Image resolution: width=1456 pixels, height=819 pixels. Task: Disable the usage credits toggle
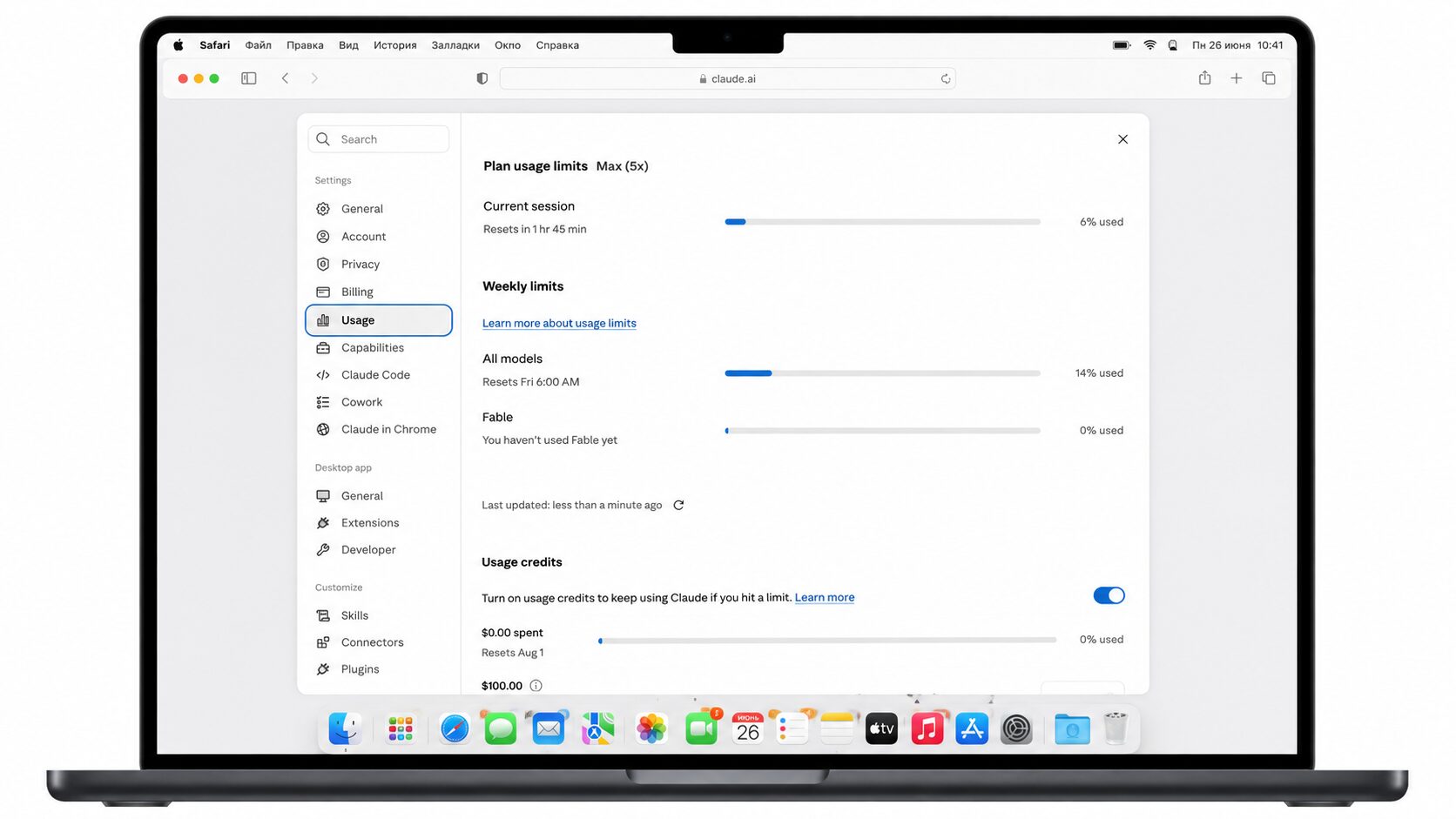tap(1109, 595)
